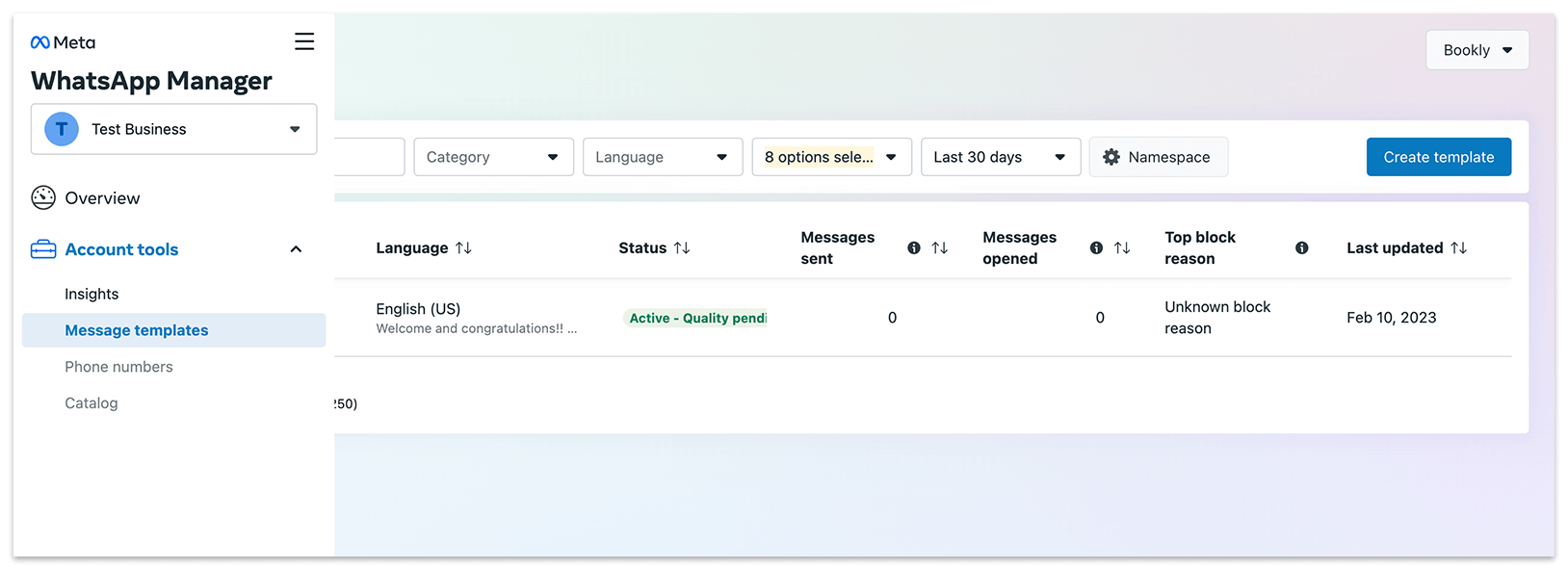Click the Feb 10, 2023 date

1392,318
